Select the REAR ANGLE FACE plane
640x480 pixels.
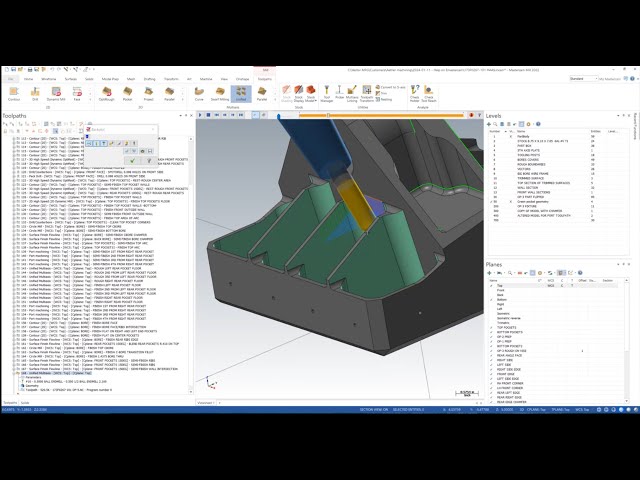point(555,355)
